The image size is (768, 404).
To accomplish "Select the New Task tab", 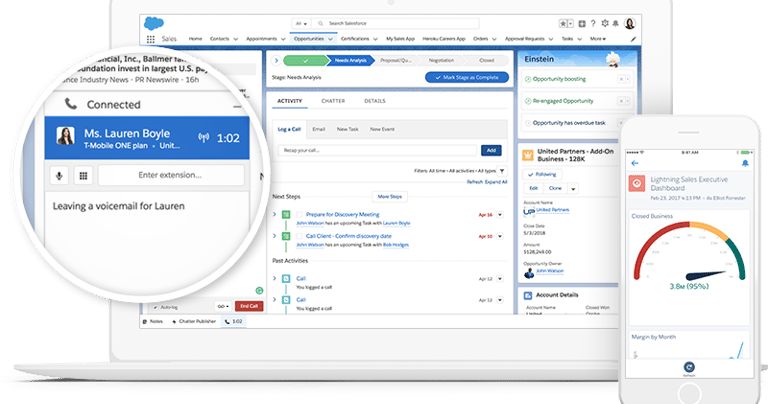I will (x=347, y=129).
